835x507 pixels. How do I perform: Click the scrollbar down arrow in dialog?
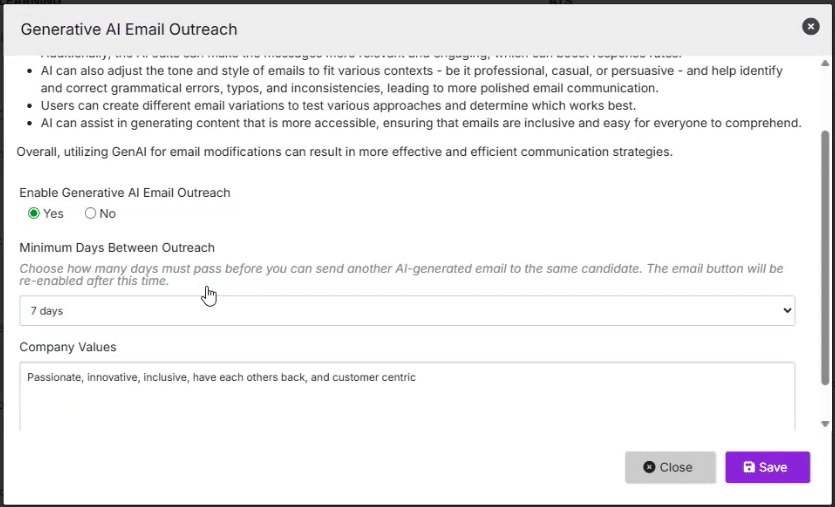825,424
